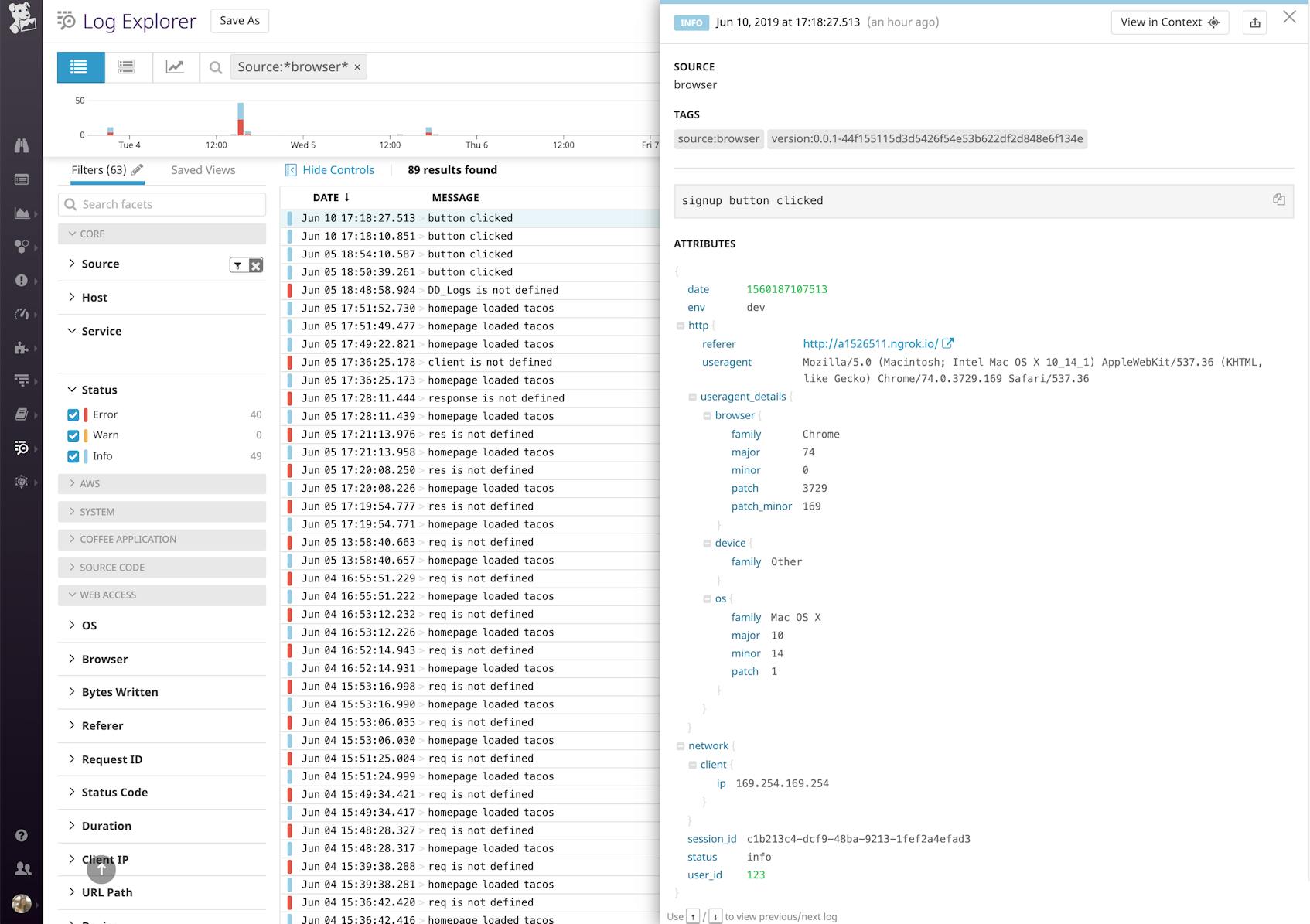
Task: Click the copy message icon
Action: [1278, 199]
